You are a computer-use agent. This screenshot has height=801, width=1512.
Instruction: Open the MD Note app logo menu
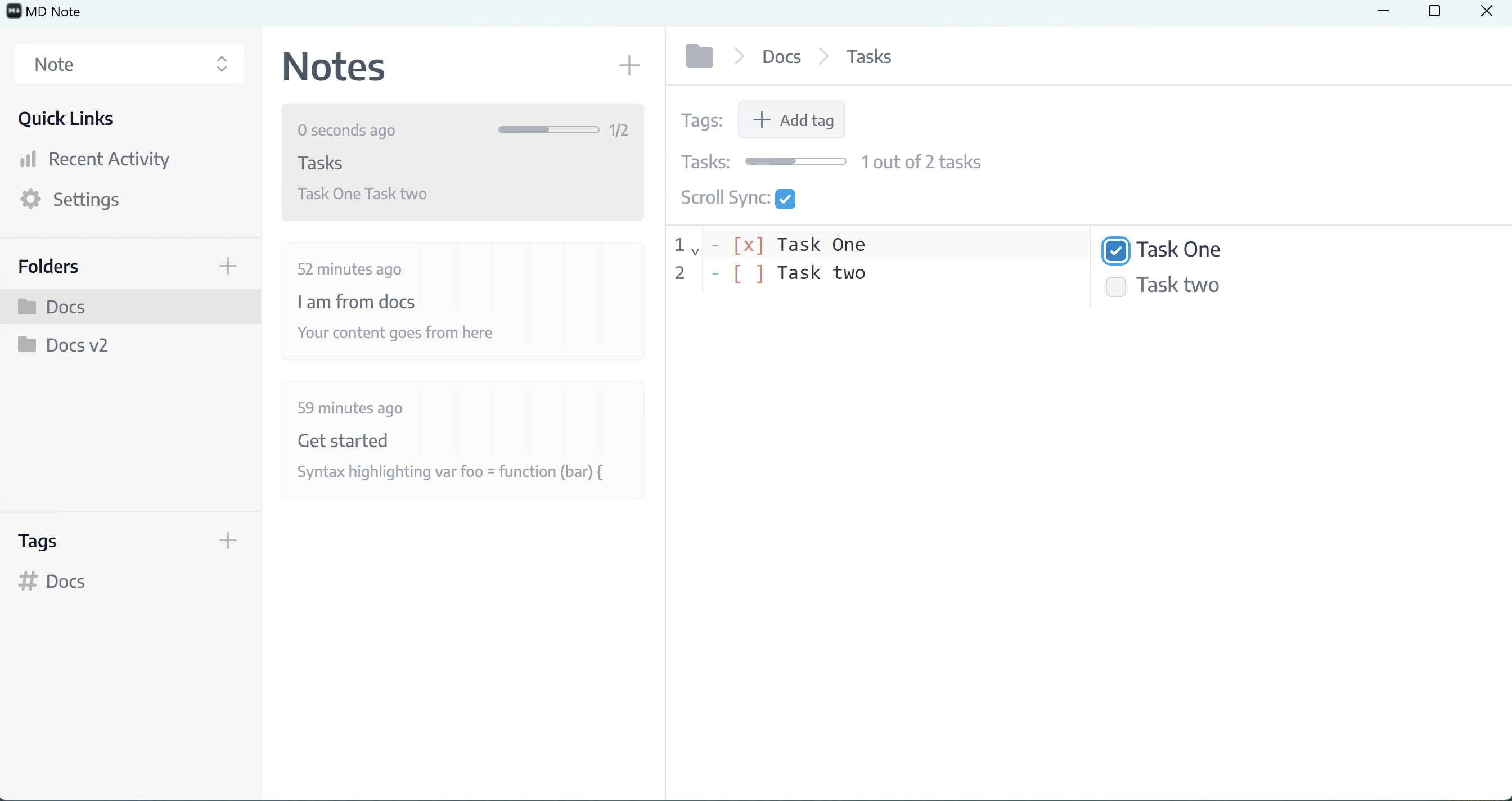point(14,11)
